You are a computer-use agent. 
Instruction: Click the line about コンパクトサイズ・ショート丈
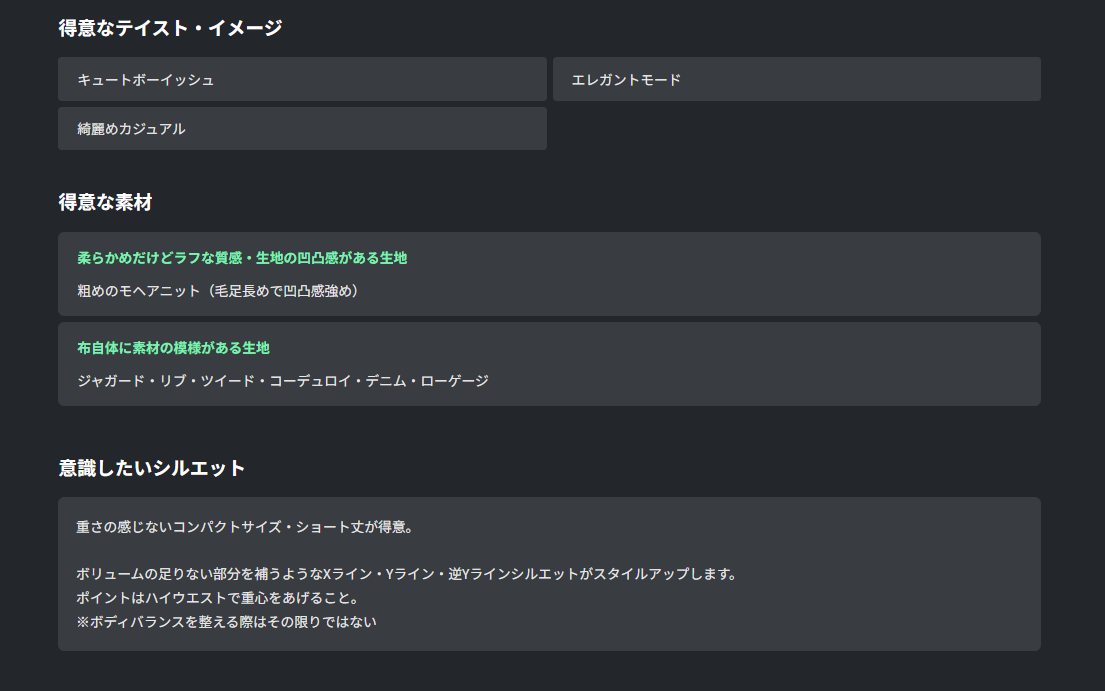click(245, 526)
